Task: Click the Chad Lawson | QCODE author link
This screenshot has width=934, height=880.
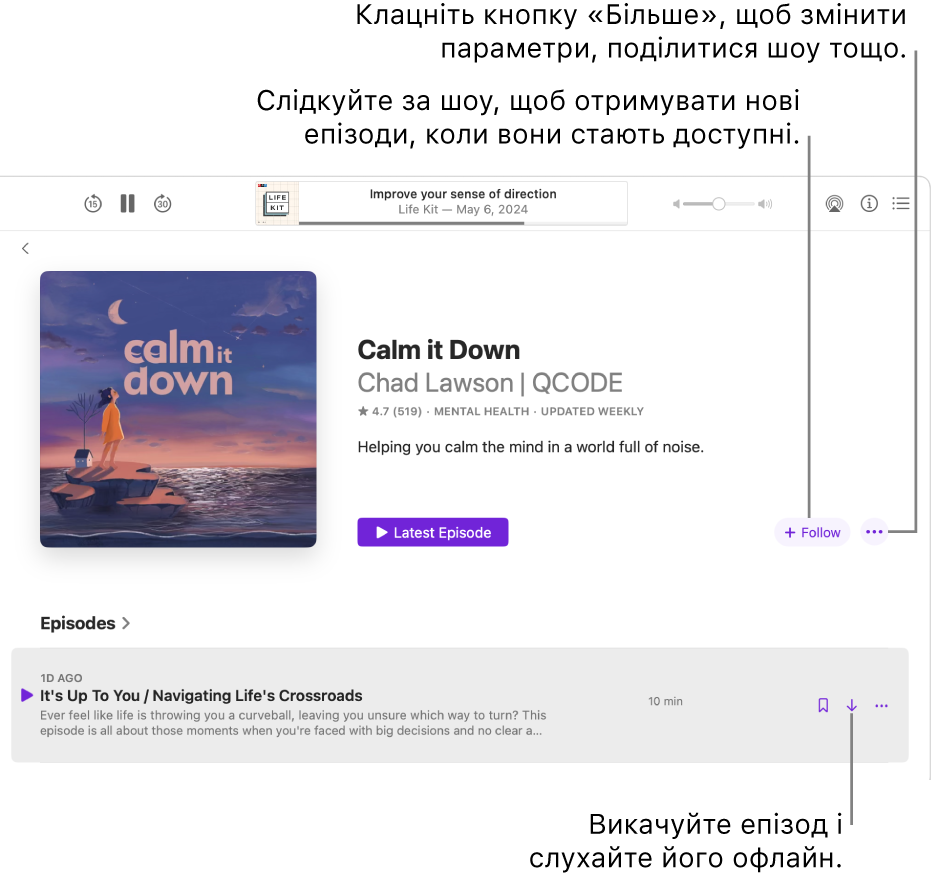Action: click(490, 383)
